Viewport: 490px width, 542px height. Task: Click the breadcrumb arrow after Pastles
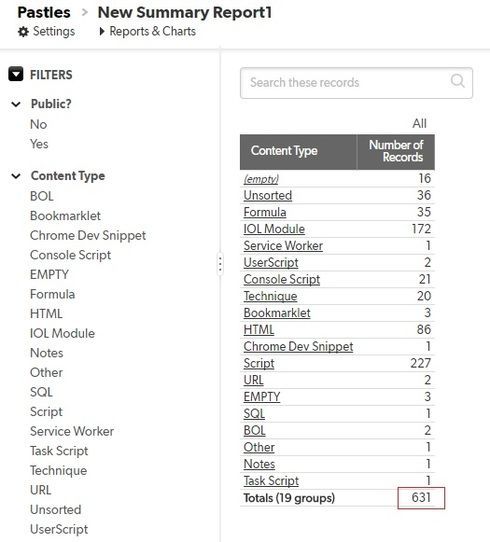pos(85,12)
